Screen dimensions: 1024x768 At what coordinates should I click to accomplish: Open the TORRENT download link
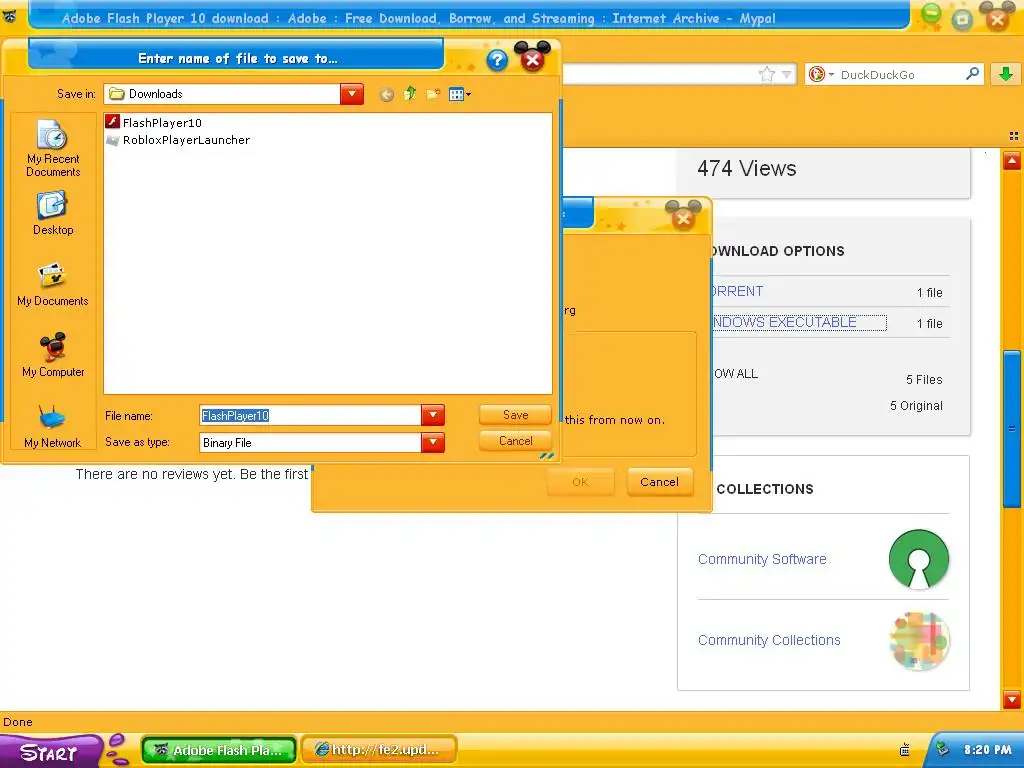pyautogui.click(x=737, y=291)
